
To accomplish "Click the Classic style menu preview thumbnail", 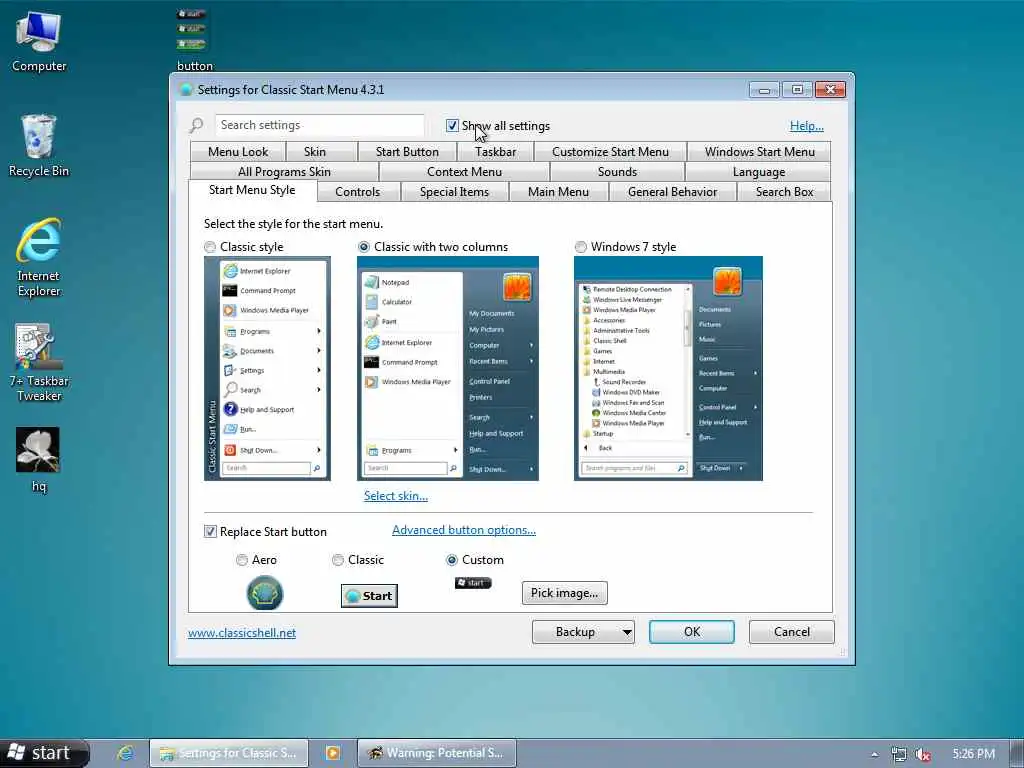I will pos(267,368).
